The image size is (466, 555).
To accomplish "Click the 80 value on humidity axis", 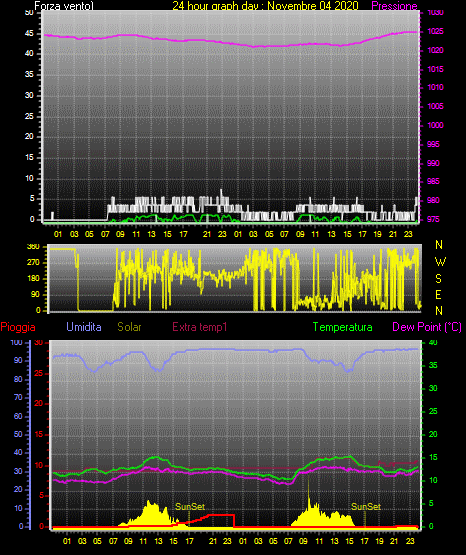I will coord(18,379).
